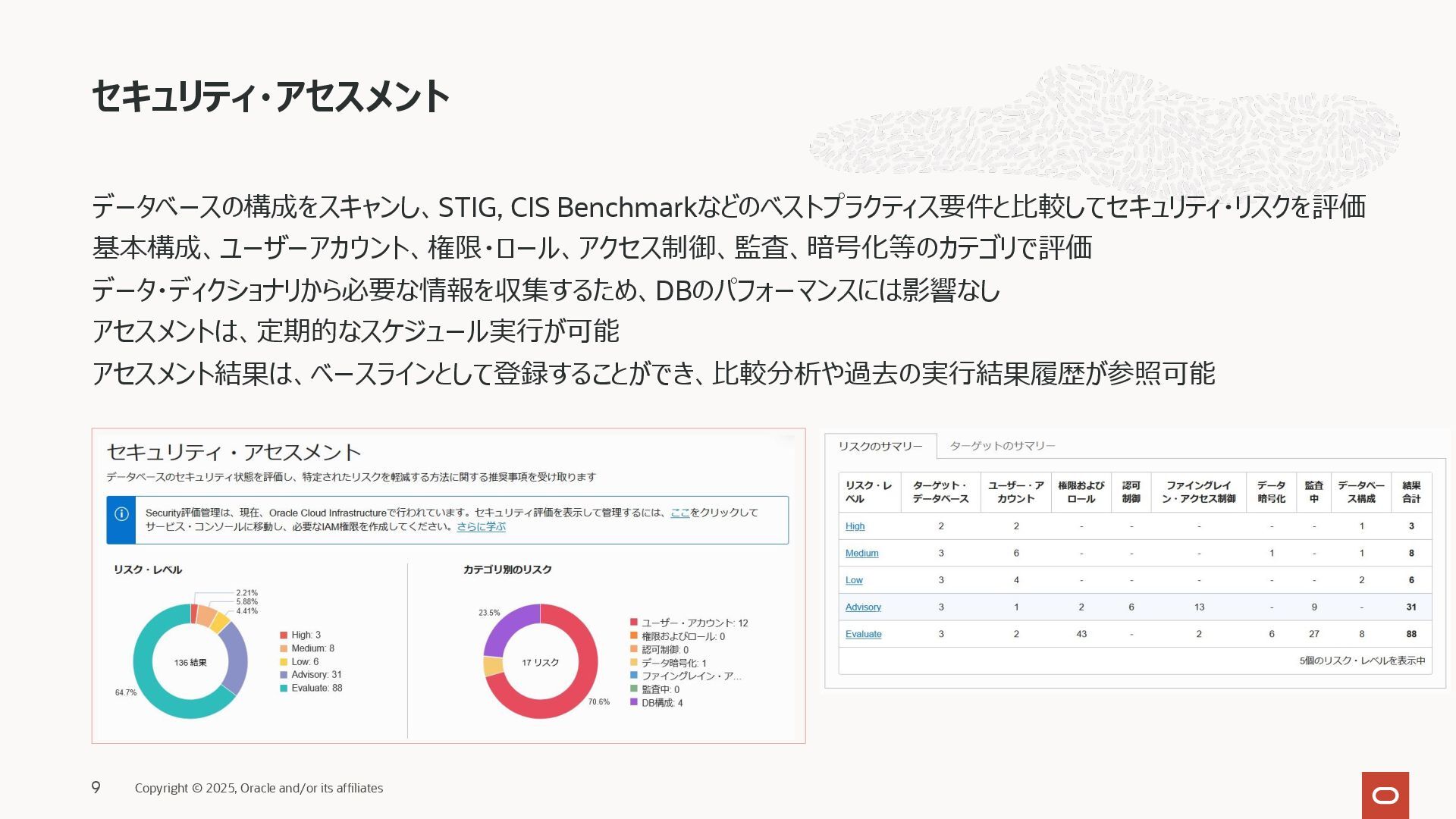Image resolution: width=1456 pixels, height=819 pixels.
Task: Click the 64.7% chart label
Action: point(126,692)
